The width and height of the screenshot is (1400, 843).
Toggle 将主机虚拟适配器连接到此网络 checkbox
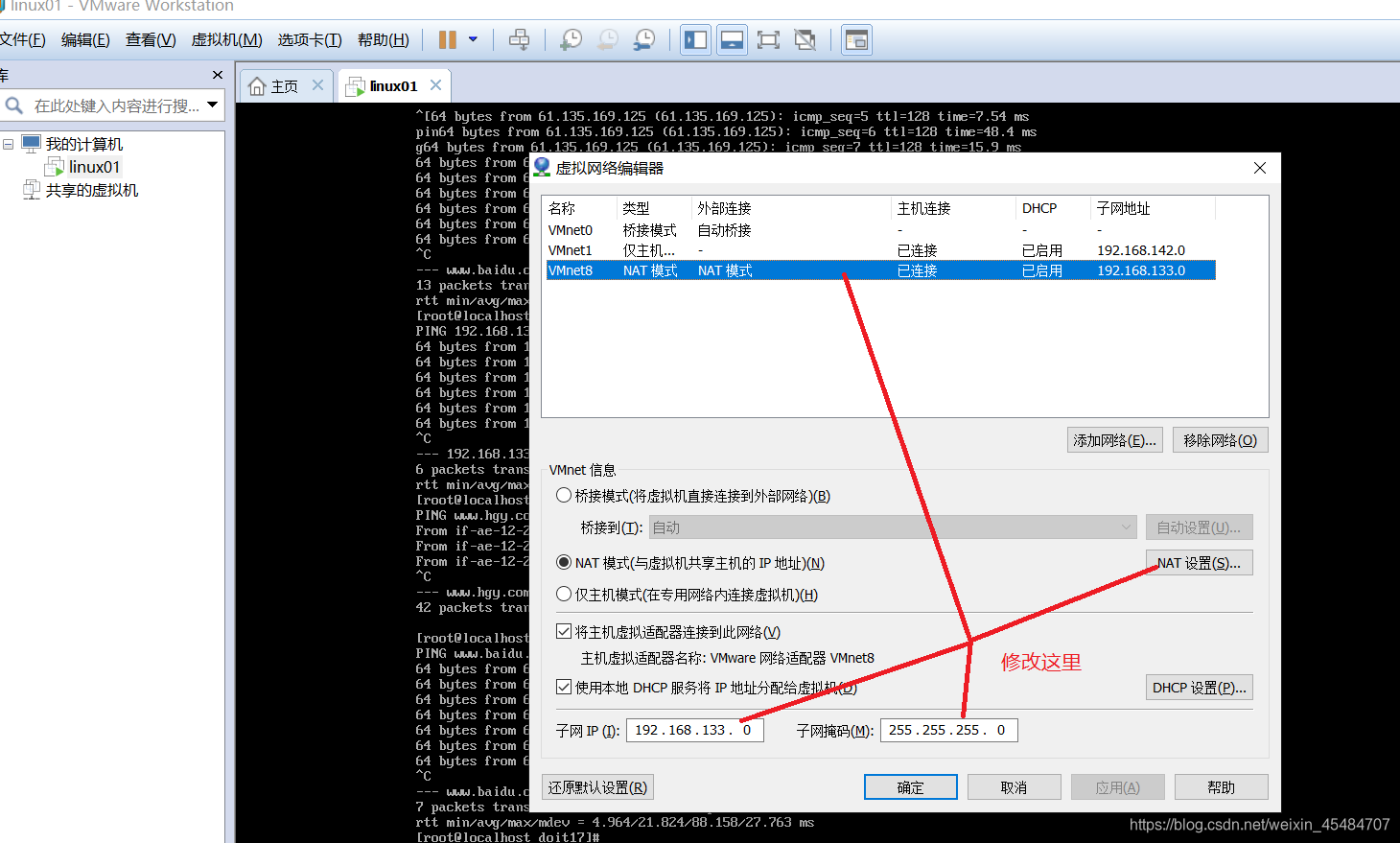click(564, 632)
